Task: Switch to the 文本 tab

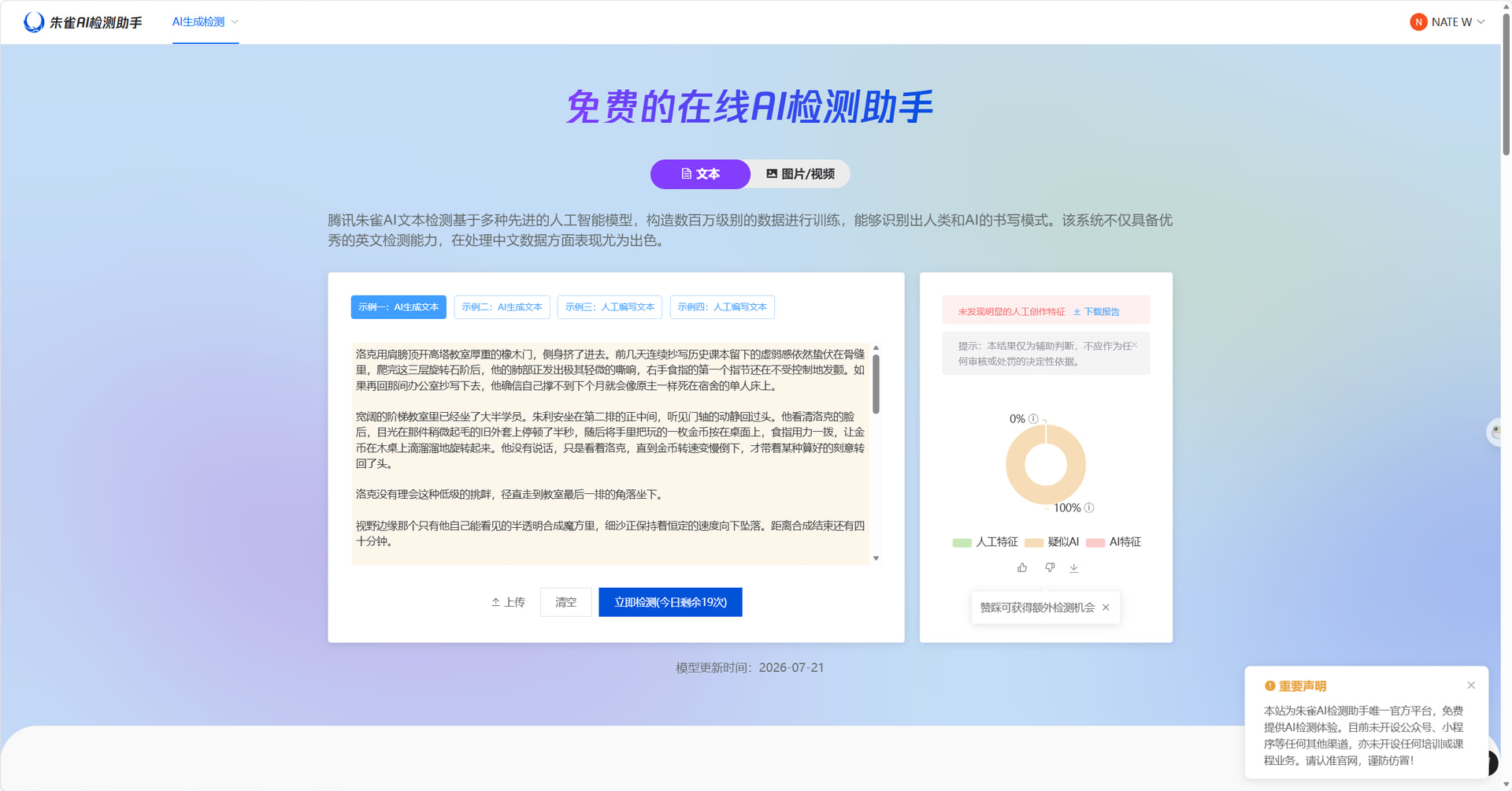Action: (700, 174)
